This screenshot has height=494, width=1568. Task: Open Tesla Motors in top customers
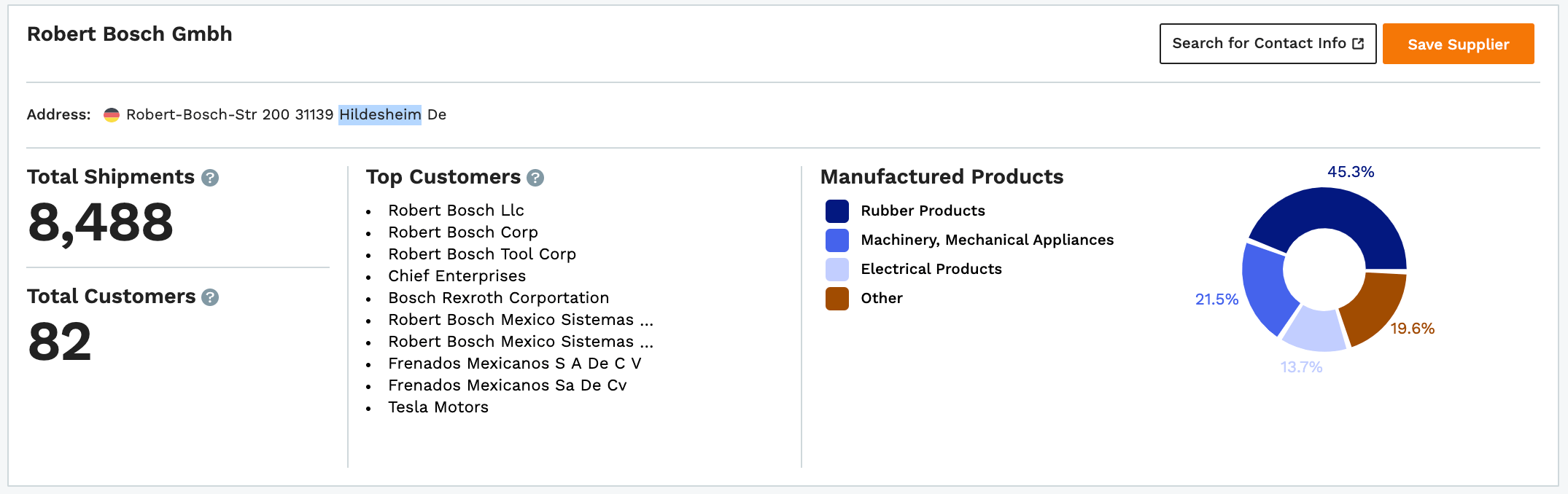click(x=438, y=407)
